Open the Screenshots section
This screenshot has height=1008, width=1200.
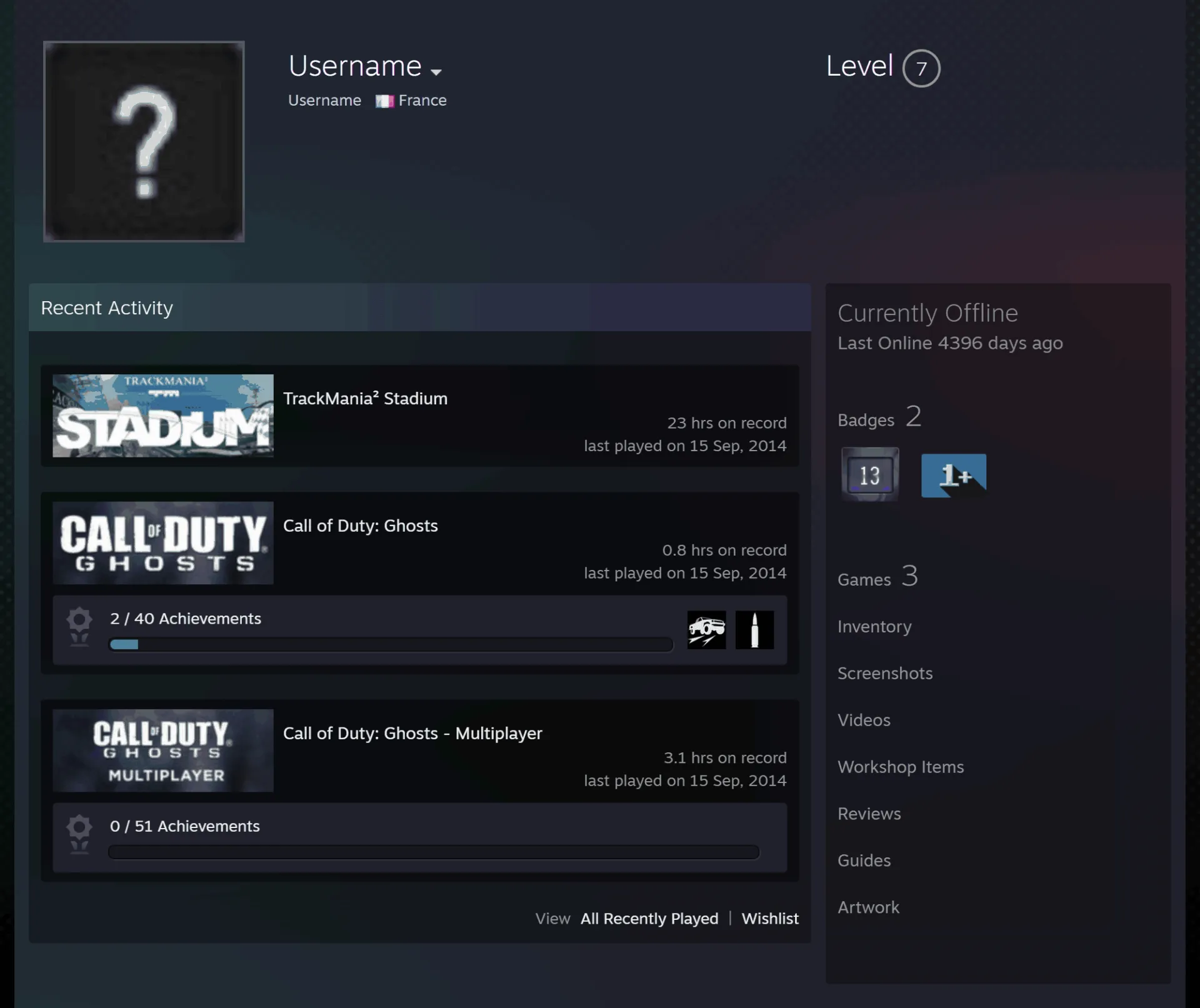tap(885, 674)
